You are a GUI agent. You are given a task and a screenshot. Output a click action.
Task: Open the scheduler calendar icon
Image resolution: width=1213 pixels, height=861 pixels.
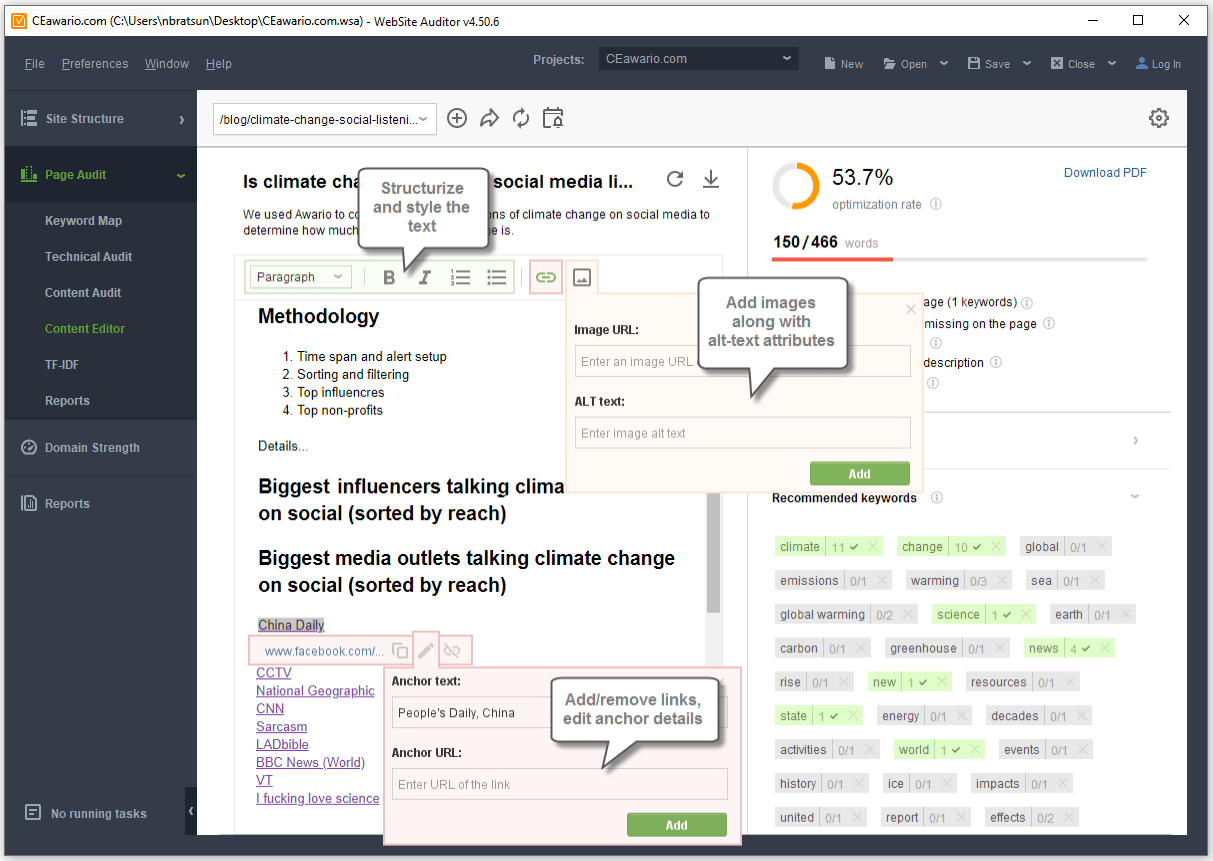553,118
